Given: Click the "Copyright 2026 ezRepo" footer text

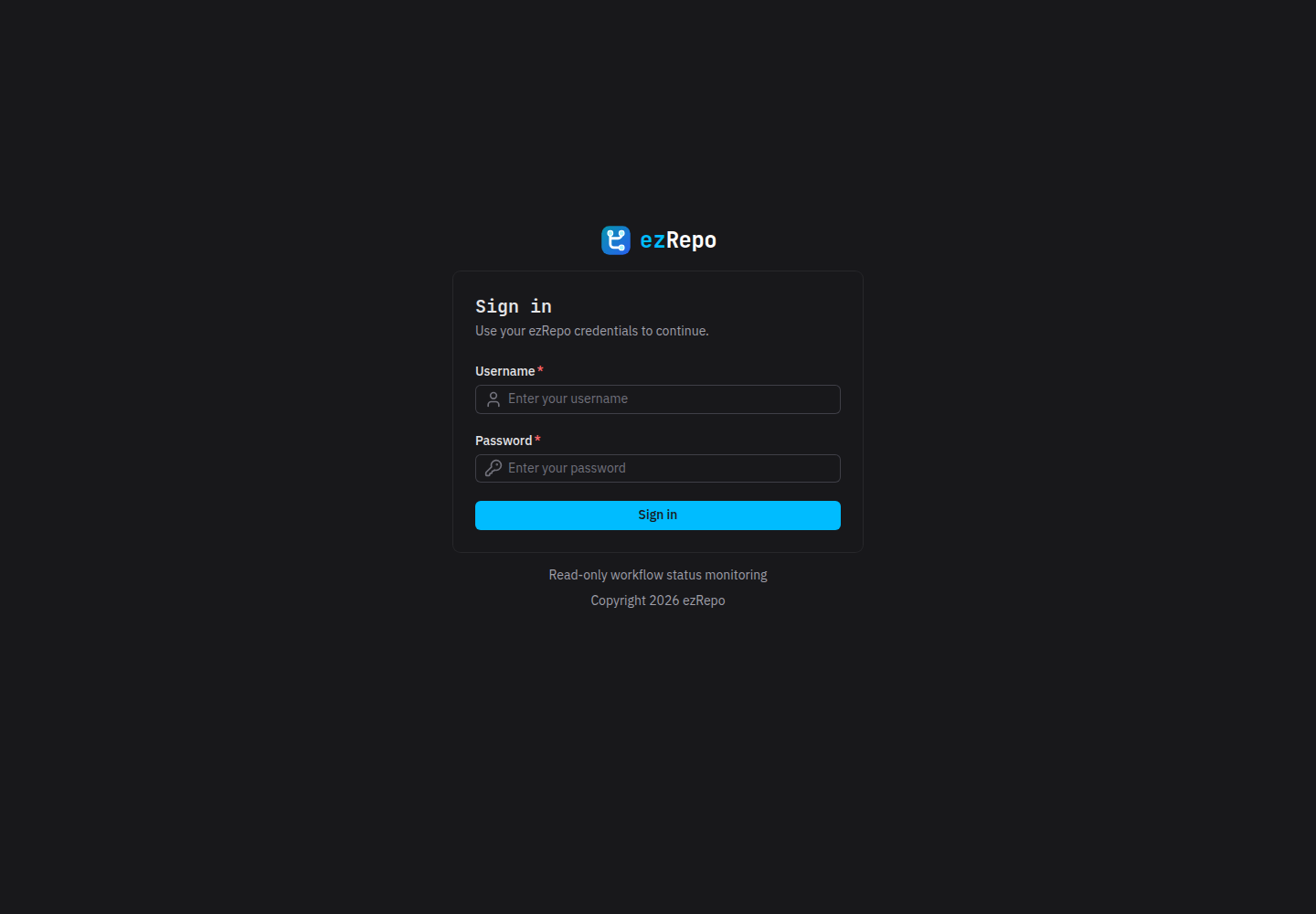Looking at the screenshot, I should point(658,600).
